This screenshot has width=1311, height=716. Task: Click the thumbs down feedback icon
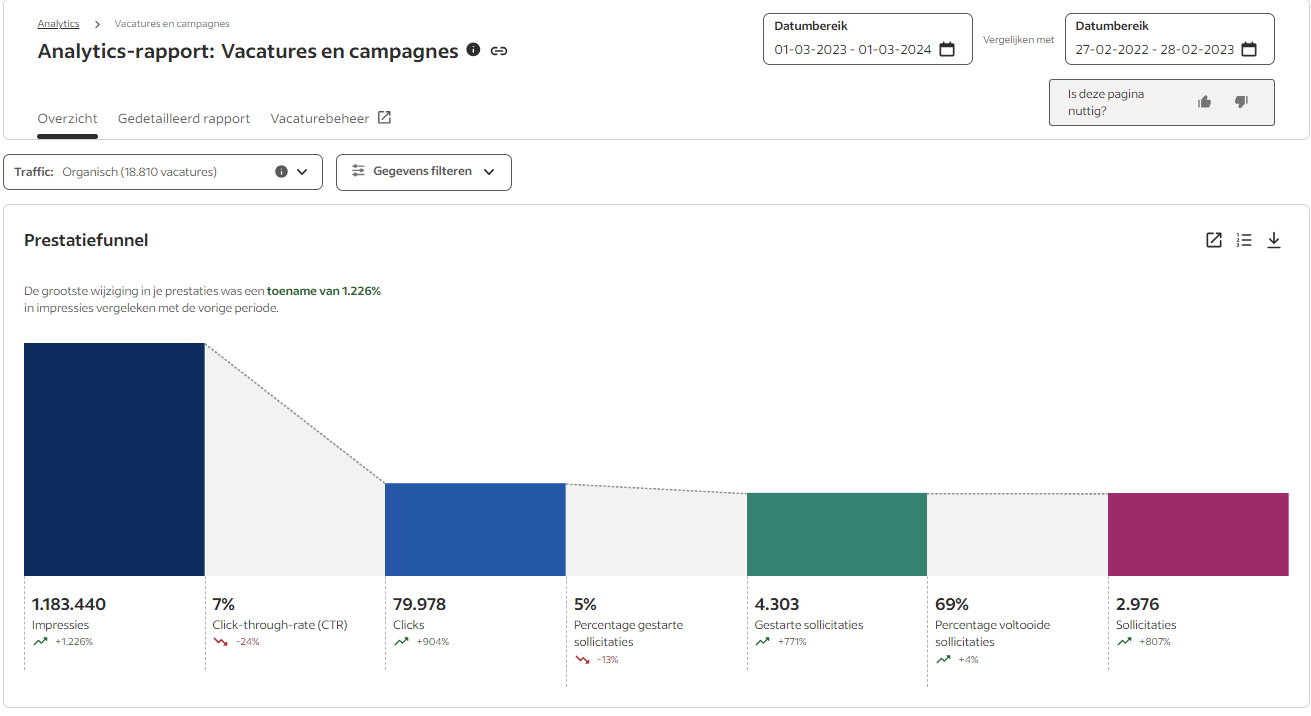coord(1241,102)
